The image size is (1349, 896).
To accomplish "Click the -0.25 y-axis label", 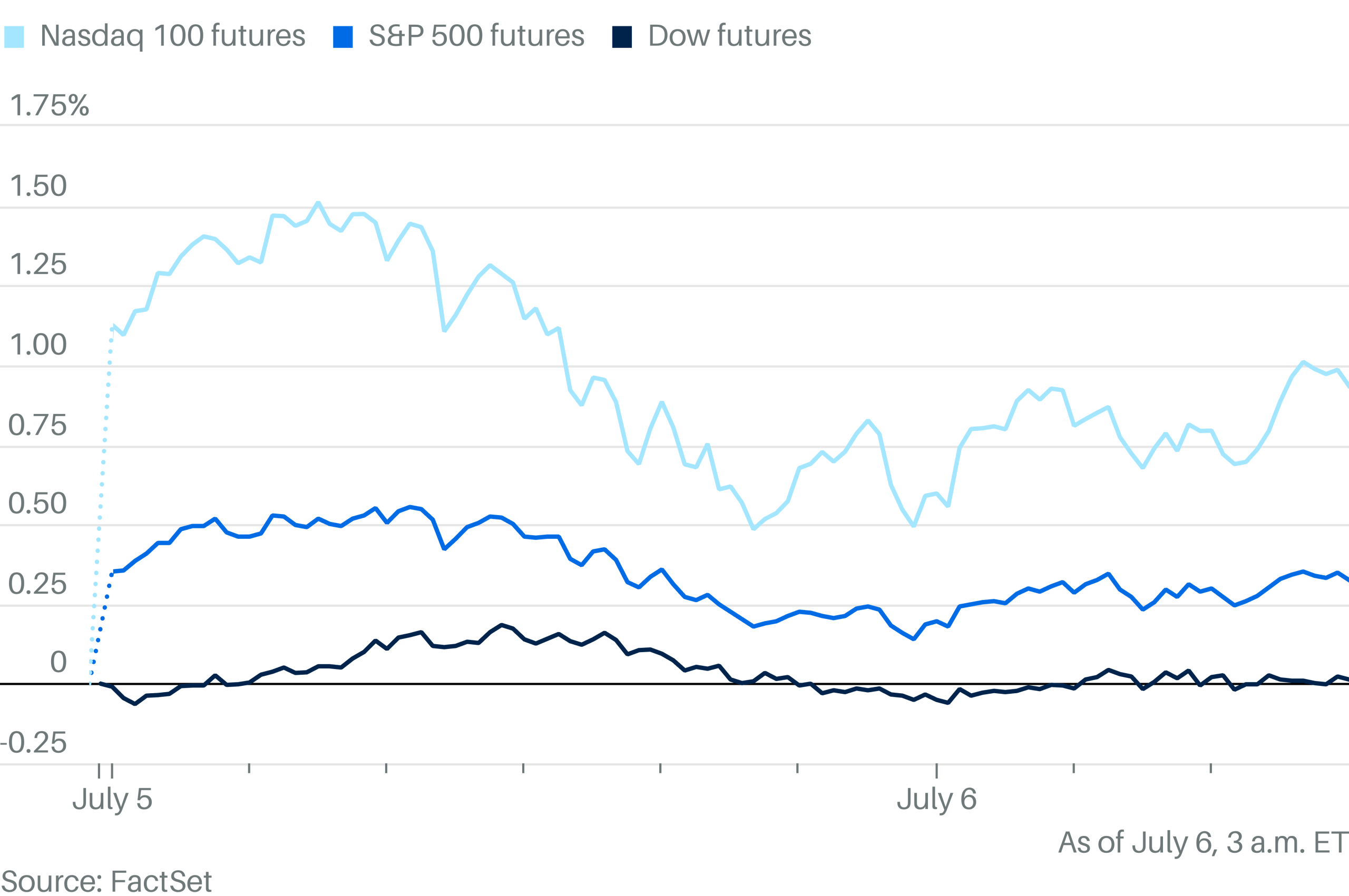I will [x=34, y=743].
